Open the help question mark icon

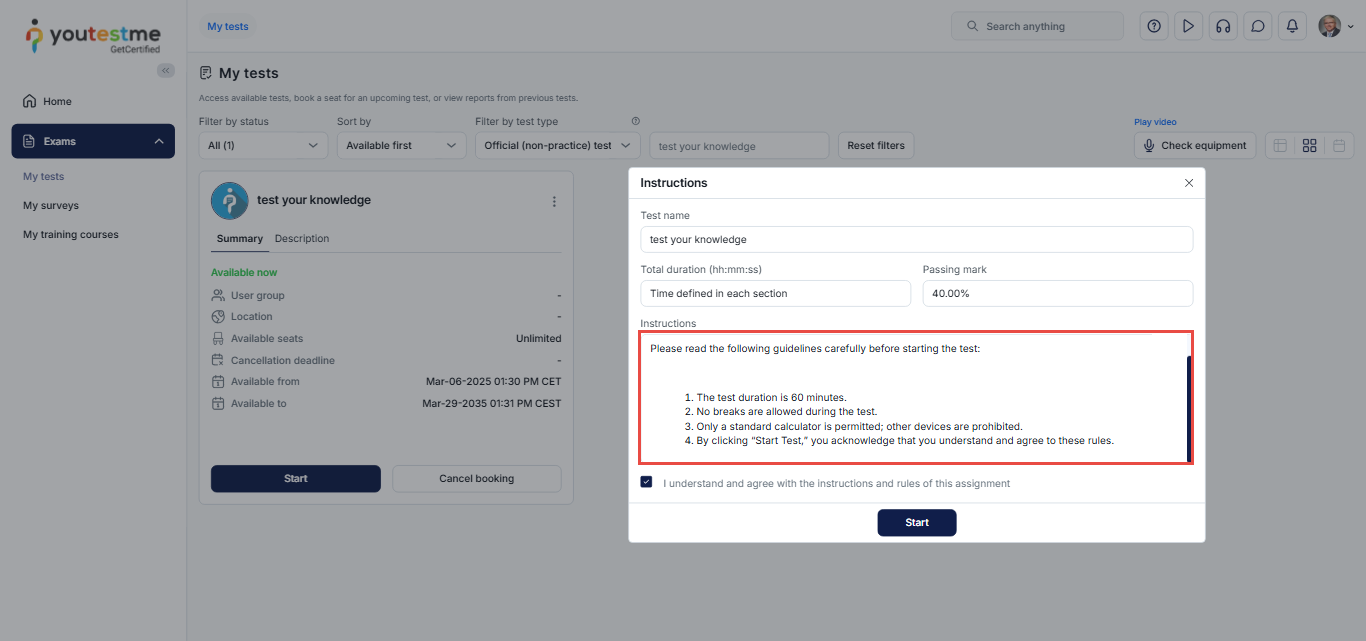click(1154, 27)
